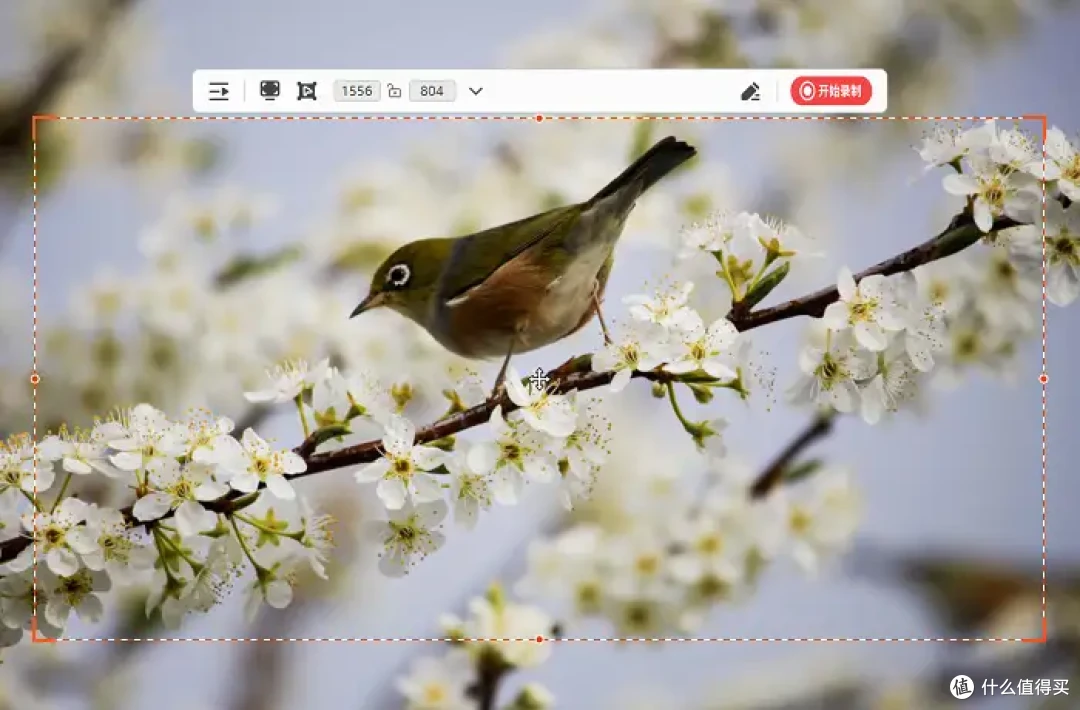The image size is (1080, 710).
Task: Select custom region recording icon
Action: tap(307, 91)
